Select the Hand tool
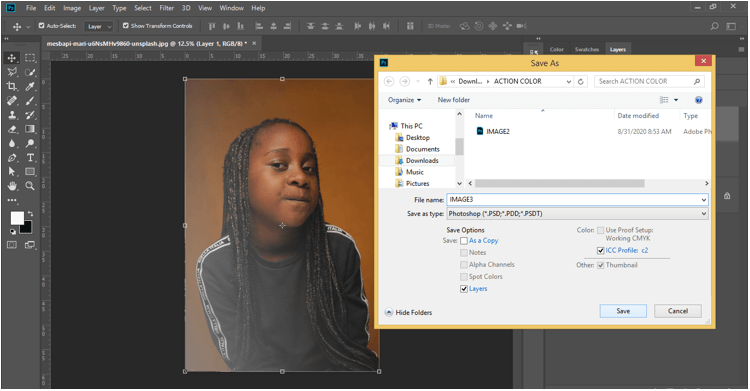The image size is (750, 391). (12, 186)
